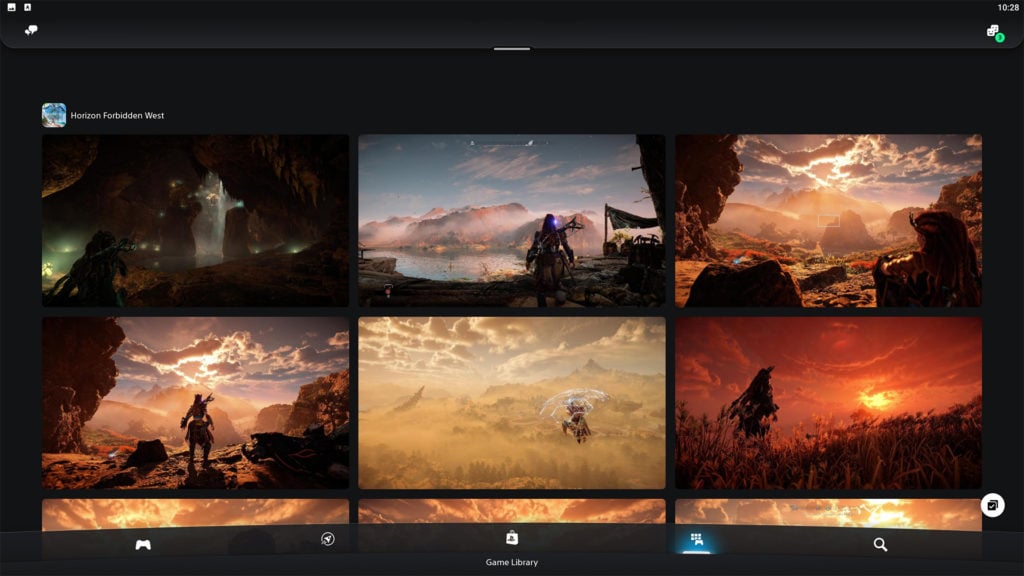
Task: Click the Game Library label text
Action: tap(512, 563)
